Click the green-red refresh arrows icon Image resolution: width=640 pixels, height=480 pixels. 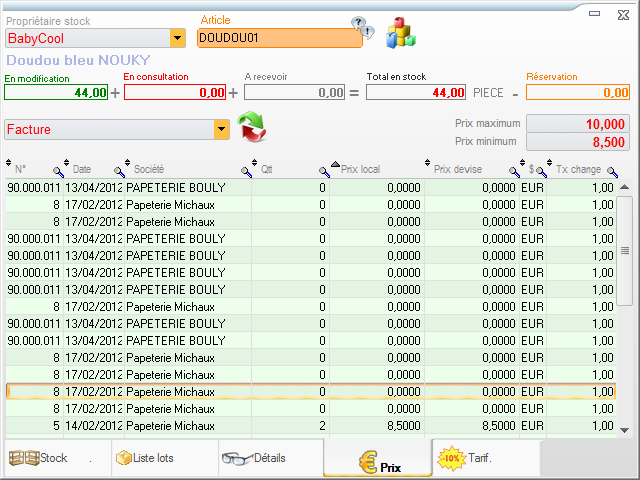[253, 129]
